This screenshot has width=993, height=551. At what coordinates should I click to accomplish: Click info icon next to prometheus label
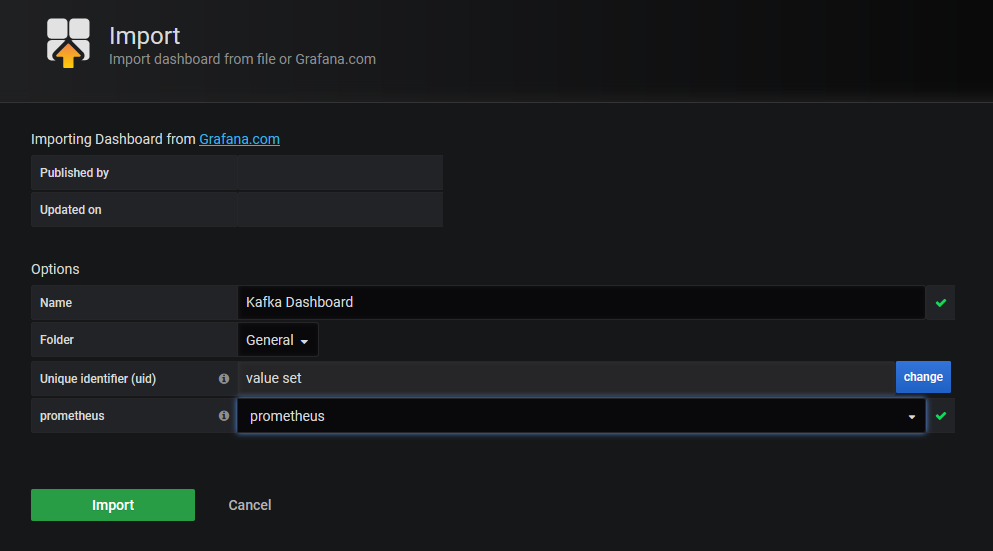point(224,416)
